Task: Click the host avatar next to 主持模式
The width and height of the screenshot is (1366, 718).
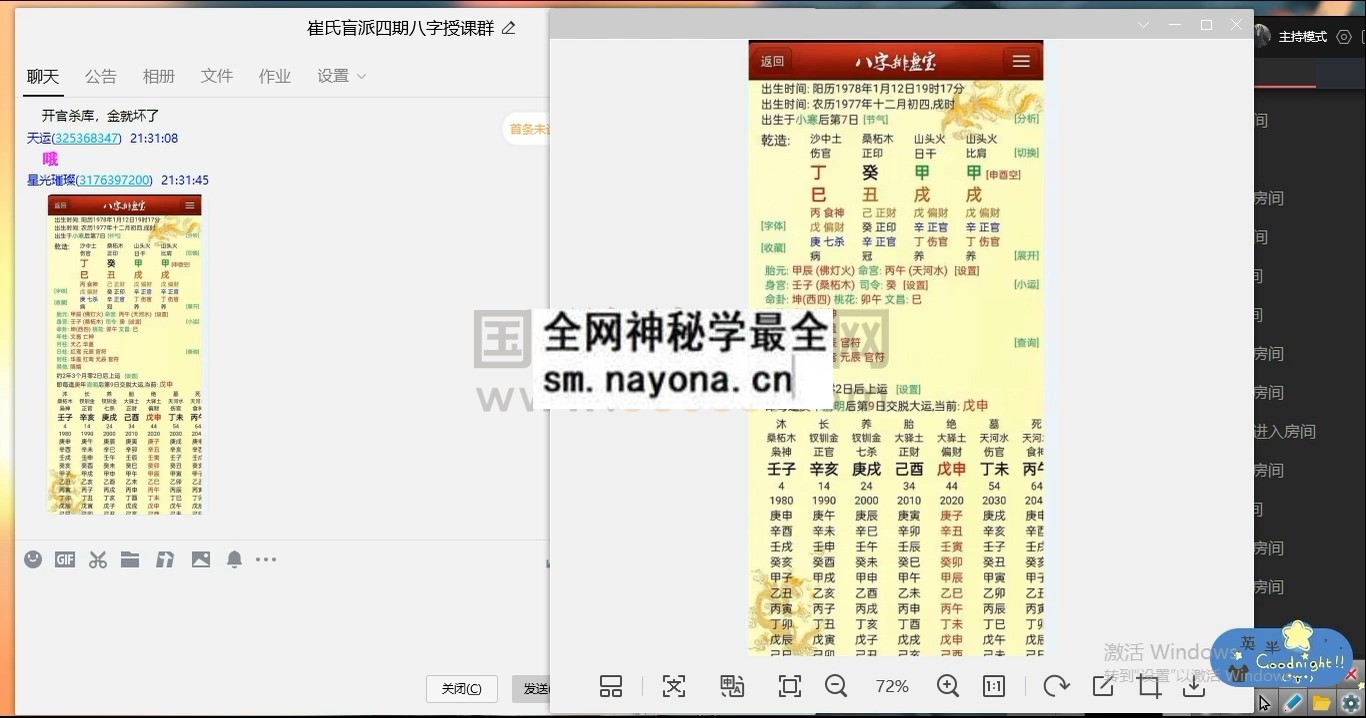Action: (1262, 36)
